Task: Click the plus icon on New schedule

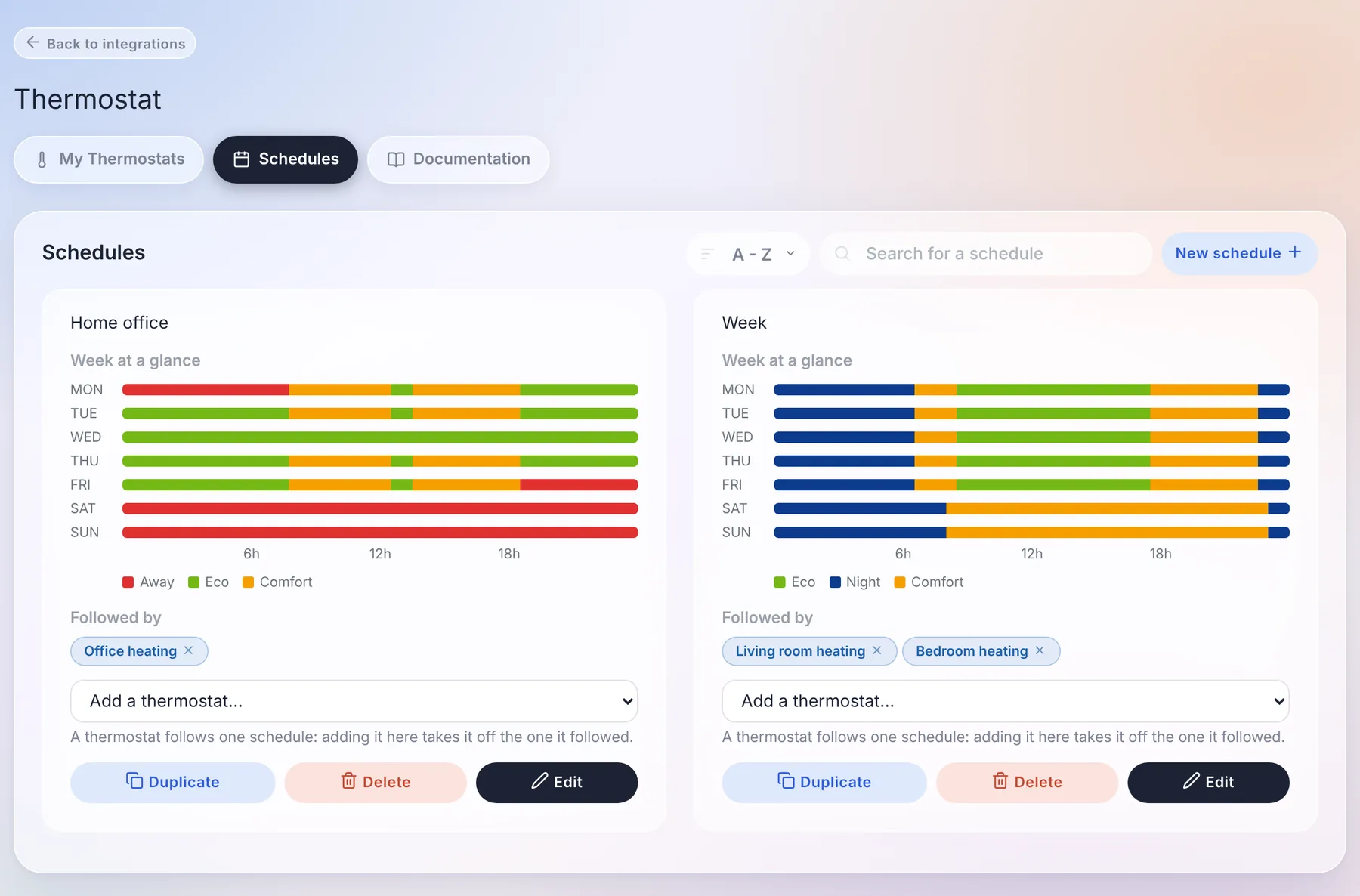Action: (x=1295, y=252)
